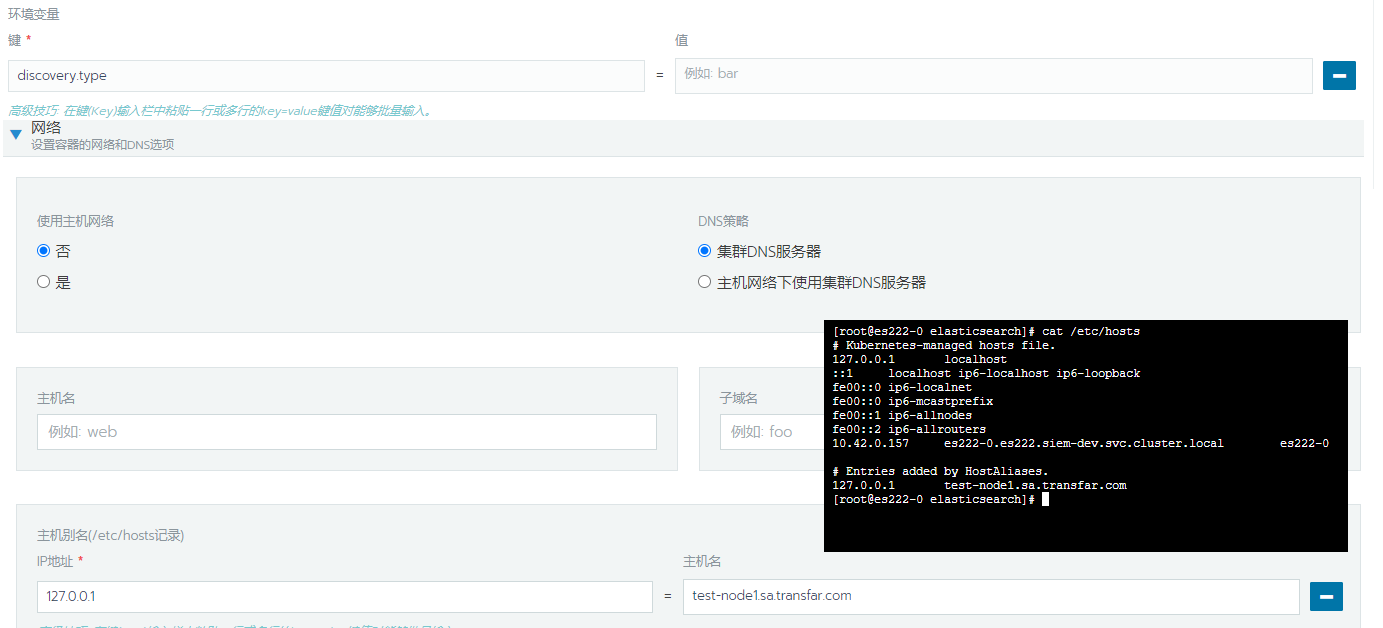Click the environment variable value field

click(993, 76)
